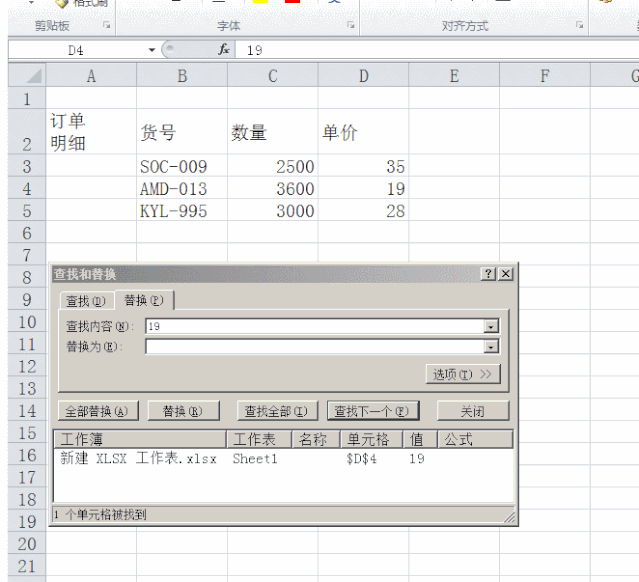Focus the 查找内容 input field
This screenshot has height=582, width=639.
pos(315,326)
